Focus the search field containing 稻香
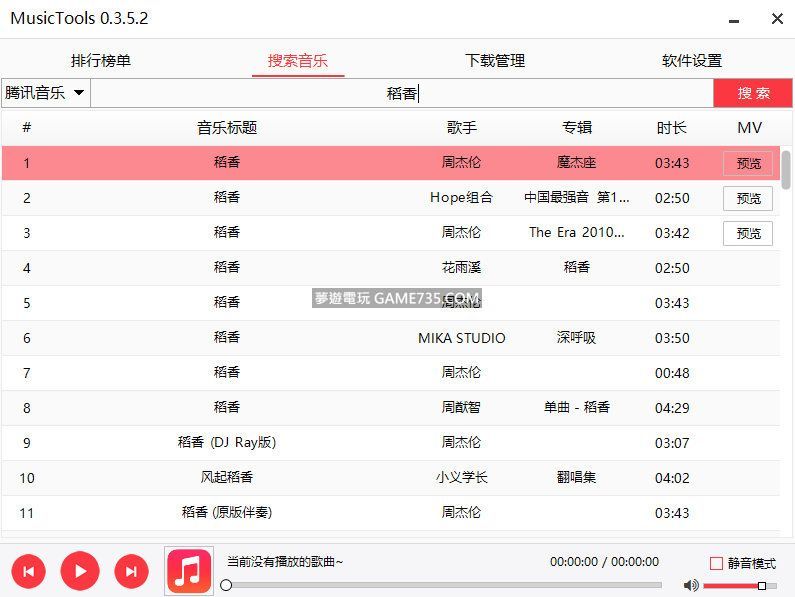The height and width of the screenshot is (597, 795). pyautogui.click(x=402, y=93)
